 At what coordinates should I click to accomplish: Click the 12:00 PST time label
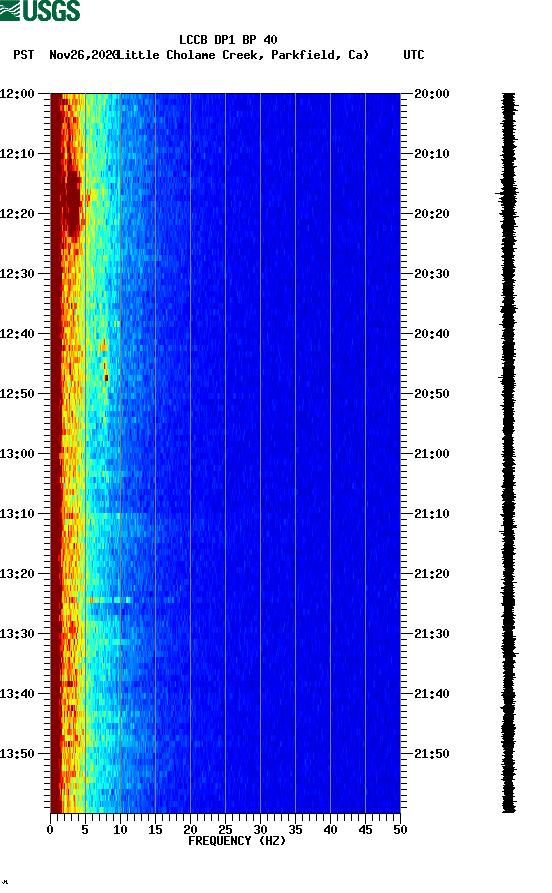[x=17, y=93]
